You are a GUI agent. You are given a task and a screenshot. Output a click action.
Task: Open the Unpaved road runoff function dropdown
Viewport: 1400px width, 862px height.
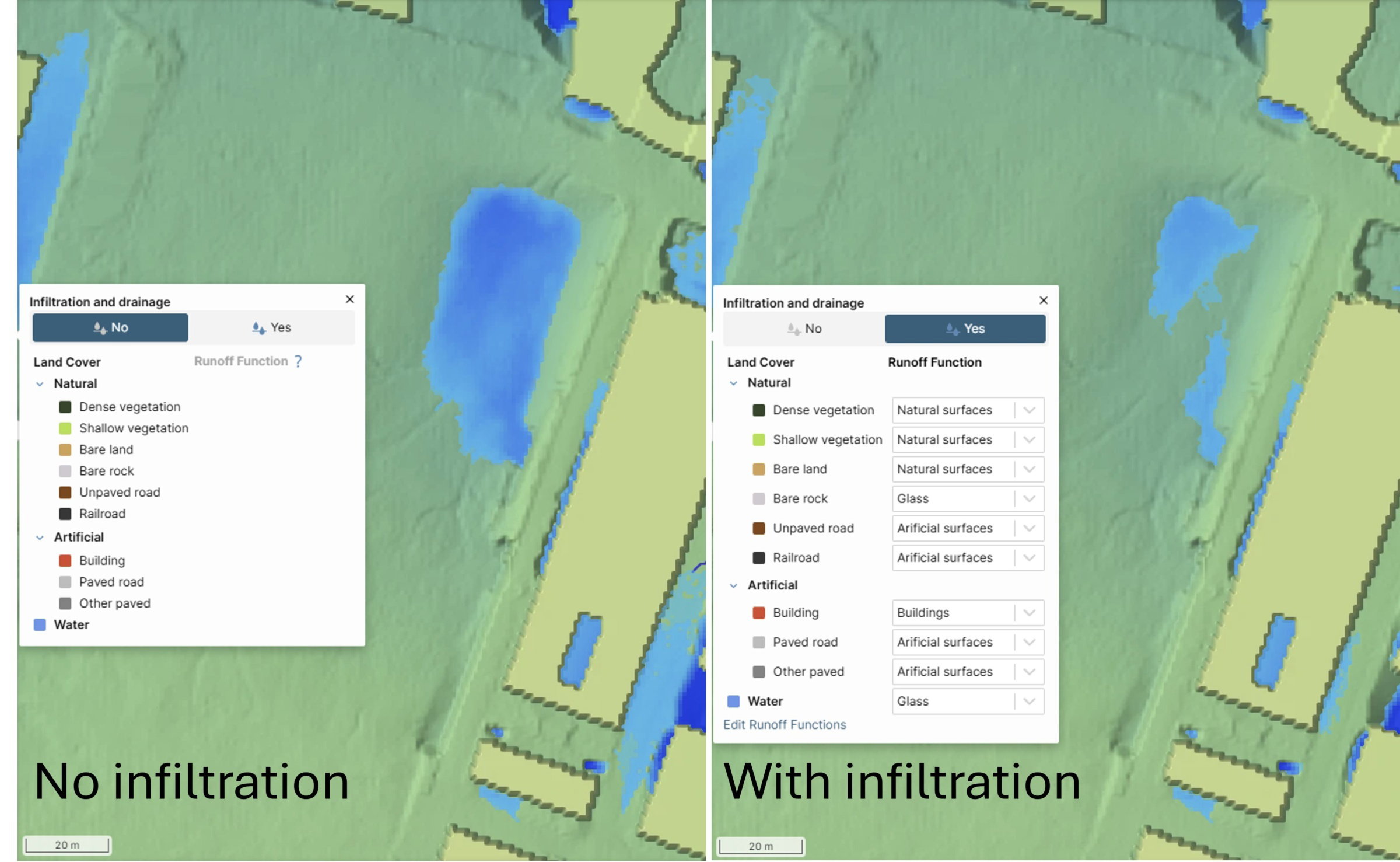tap(968, 528)
